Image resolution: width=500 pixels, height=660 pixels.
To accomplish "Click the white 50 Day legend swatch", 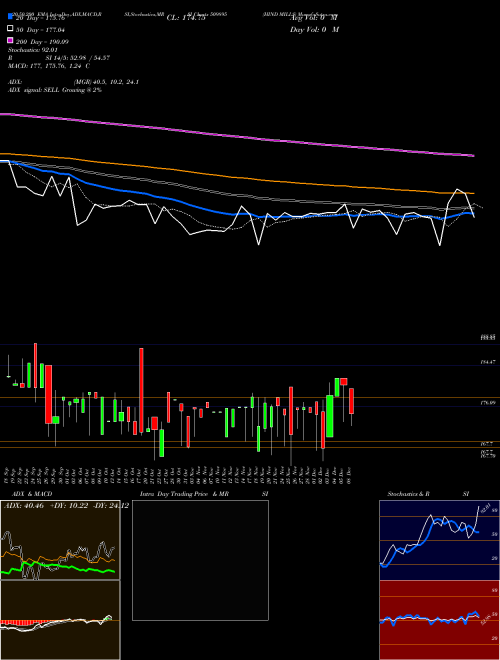I will (x=10, y=29).
